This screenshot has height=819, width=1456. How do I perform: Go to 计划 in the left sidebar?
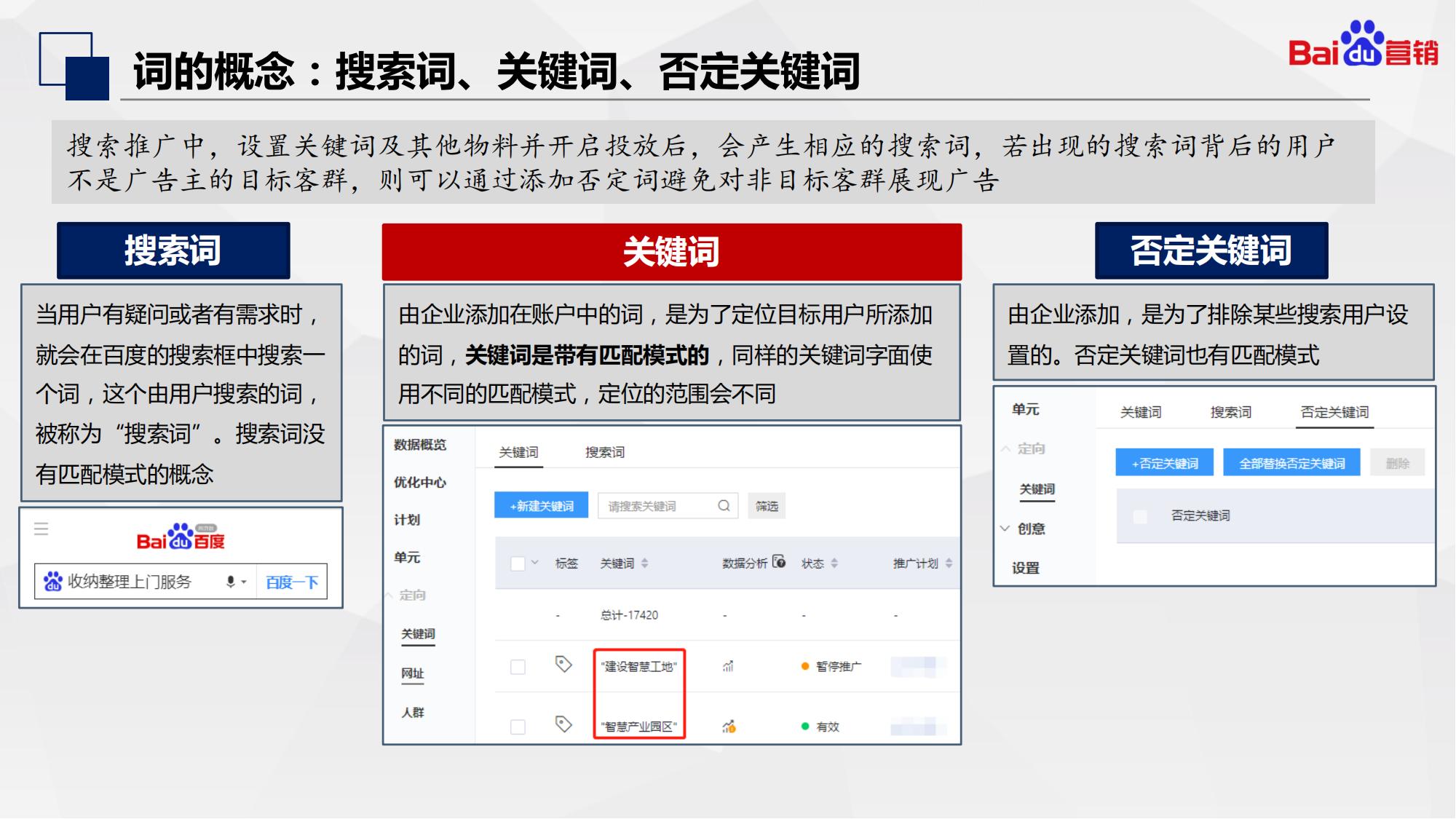pos(407,520)
